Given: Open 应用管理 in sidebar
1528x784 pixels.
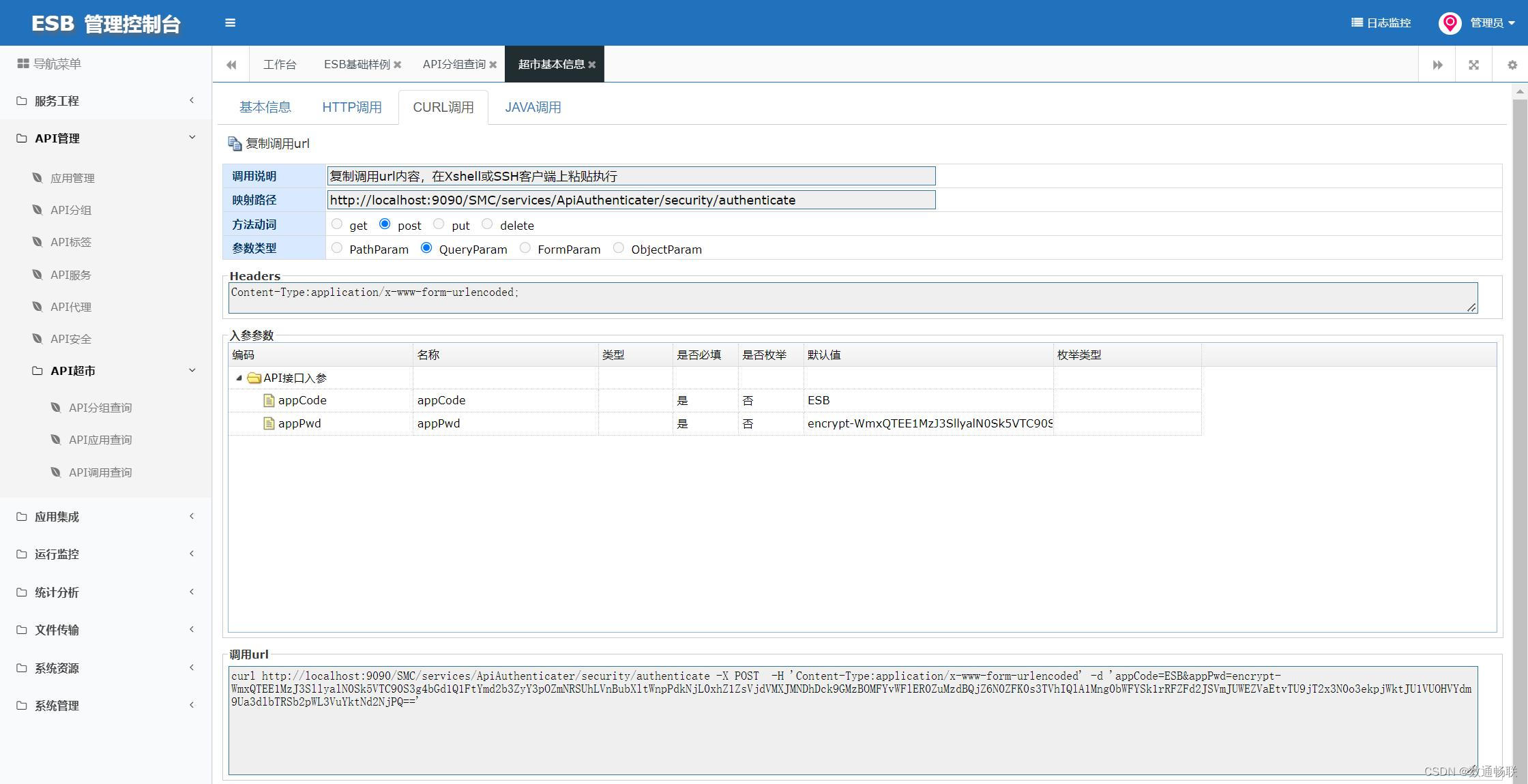Looking at the screenshot, I should tap(72, 178).
